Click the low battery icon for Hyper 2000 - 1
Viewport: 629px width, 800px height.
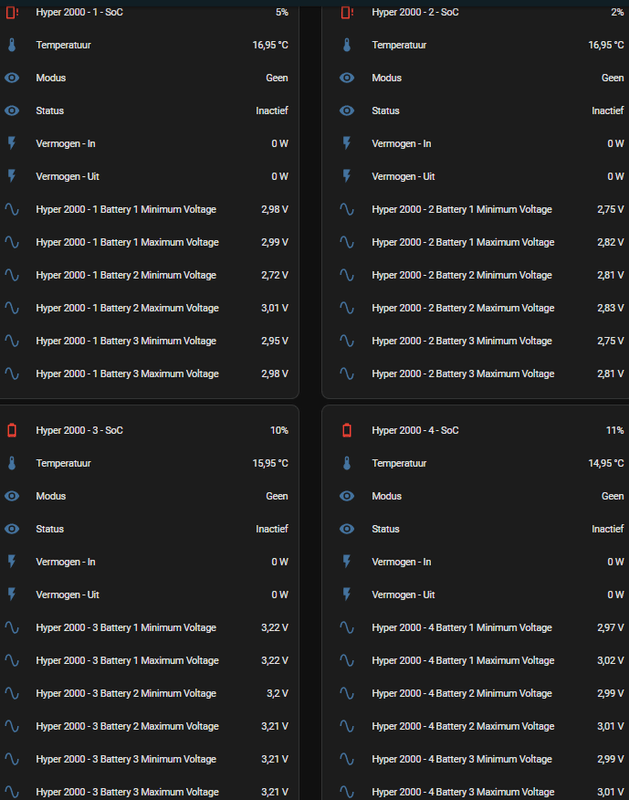12,13
